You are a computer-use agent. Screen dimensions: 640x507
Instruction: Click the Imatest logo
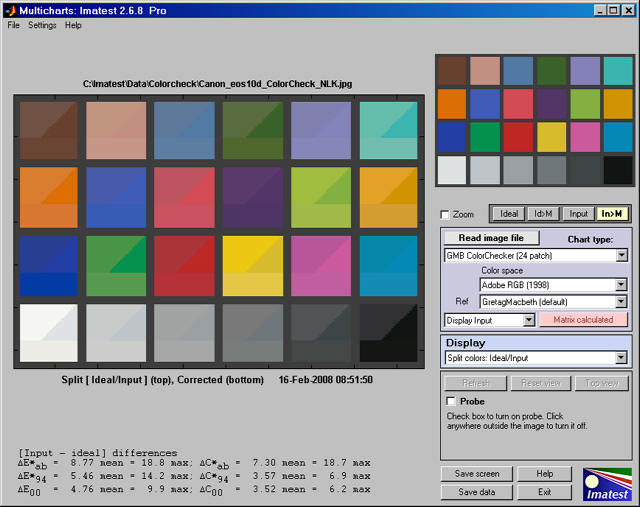pos(607,485)
